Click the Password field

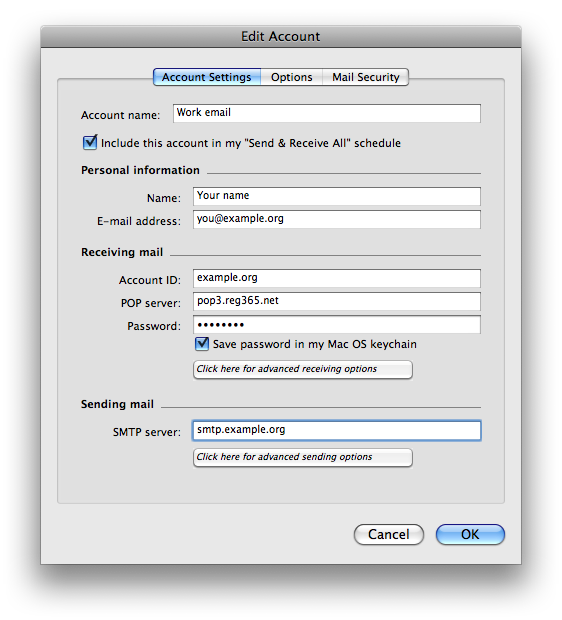(x=337, y=325)
